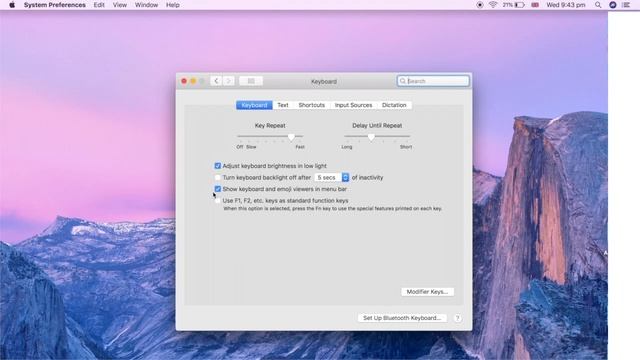The image size is (640, 360).
Task: Open the Help menu
Action: coord(173,5)
